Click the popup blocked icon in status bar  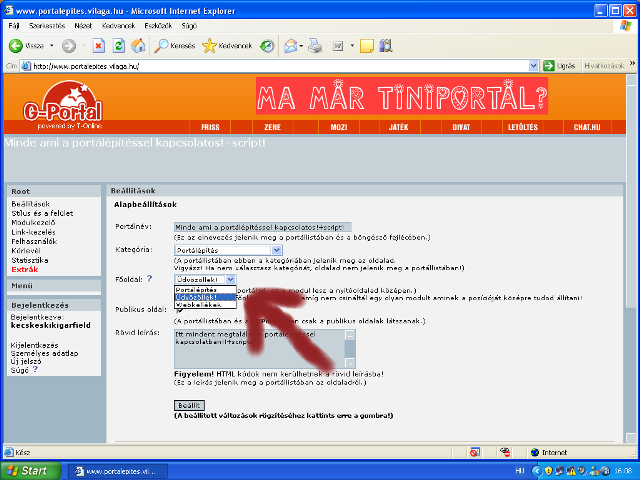[x=474, y=452]
